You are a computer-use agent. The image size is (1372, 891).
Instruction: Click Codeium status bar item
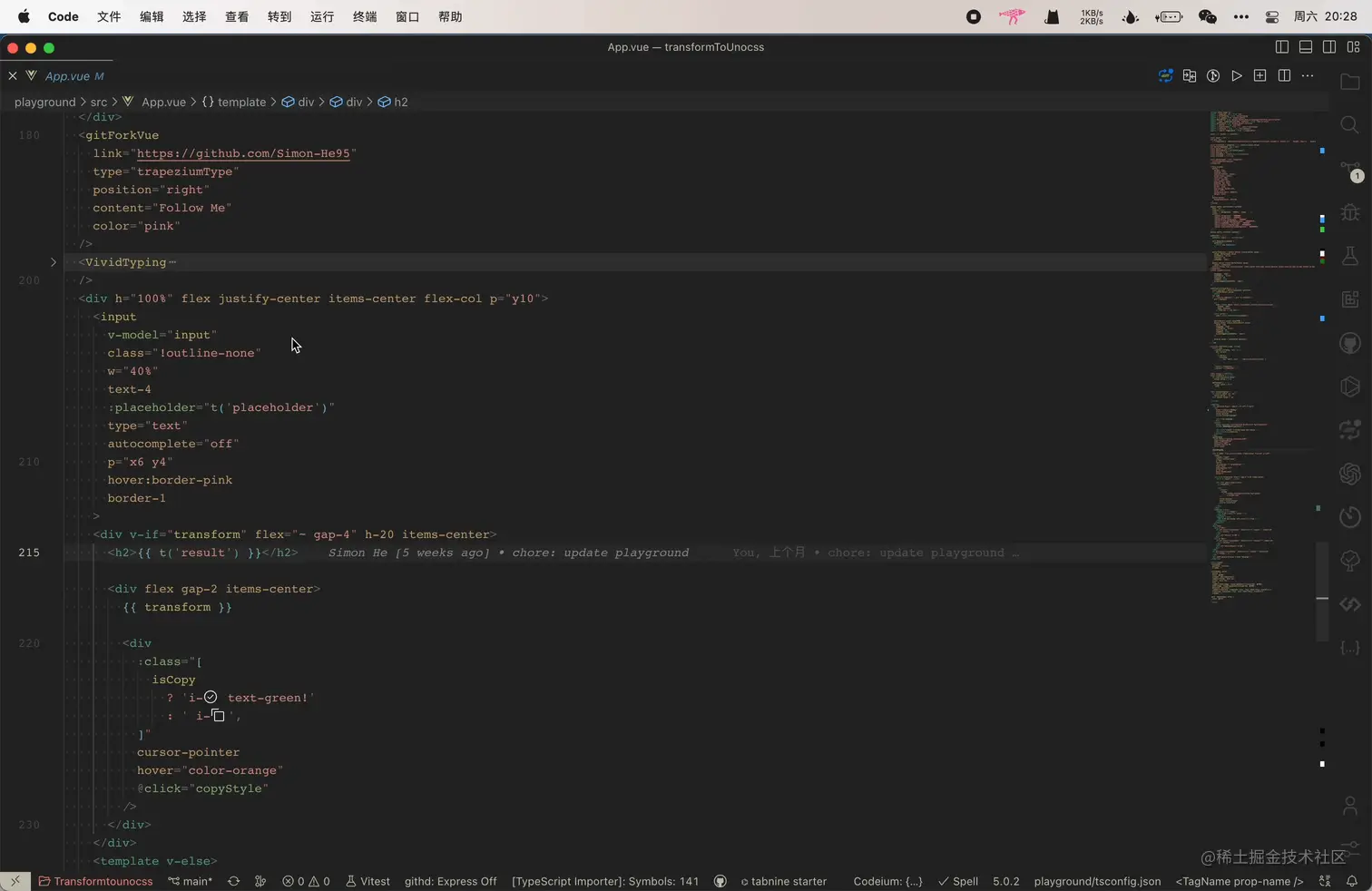pyautogui.click(x=887, y=881)
